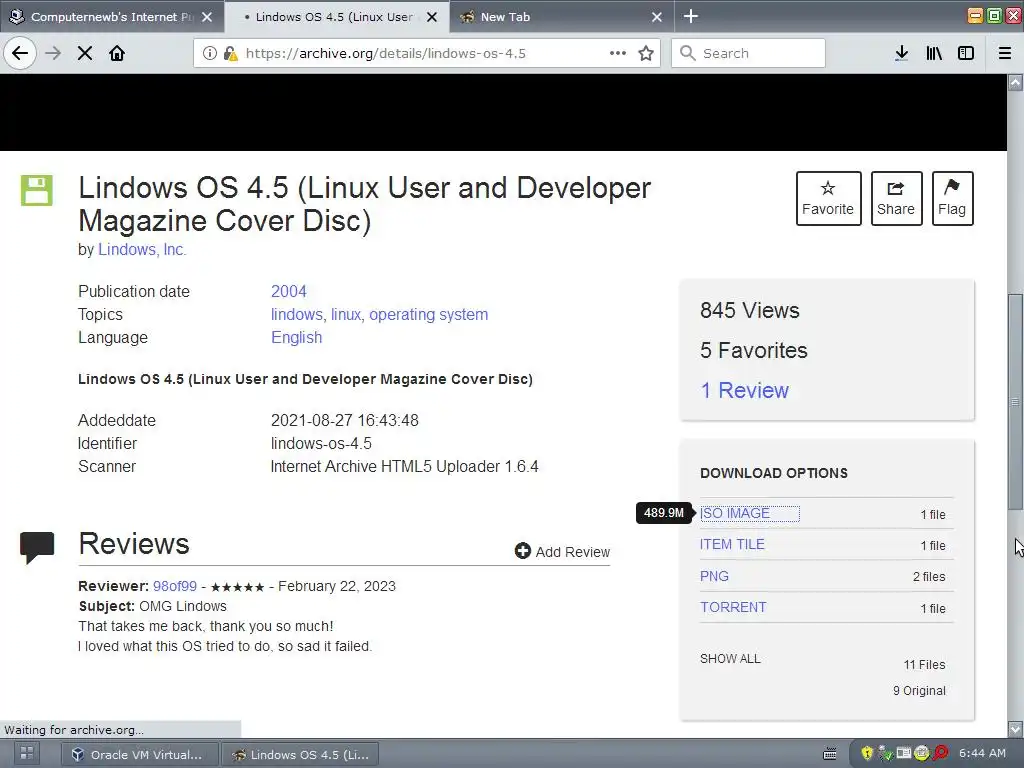The image size is (1024, 768).
Task: Click the green floppy disk software icon
Action: [x=37, y=190]
